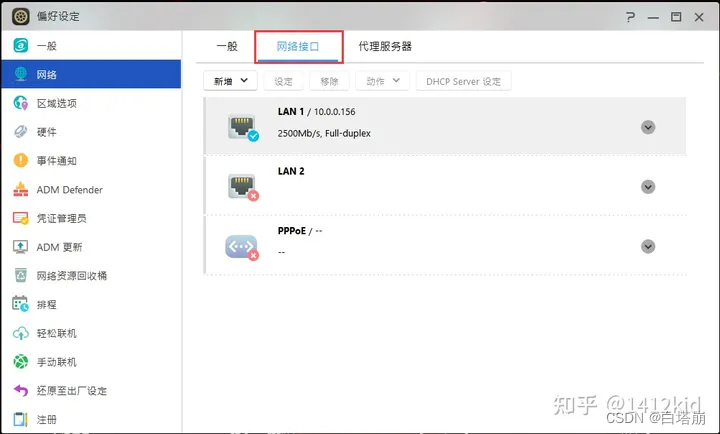Click the PPPoE connection icon
720x434 pixels.
(242, 247)
